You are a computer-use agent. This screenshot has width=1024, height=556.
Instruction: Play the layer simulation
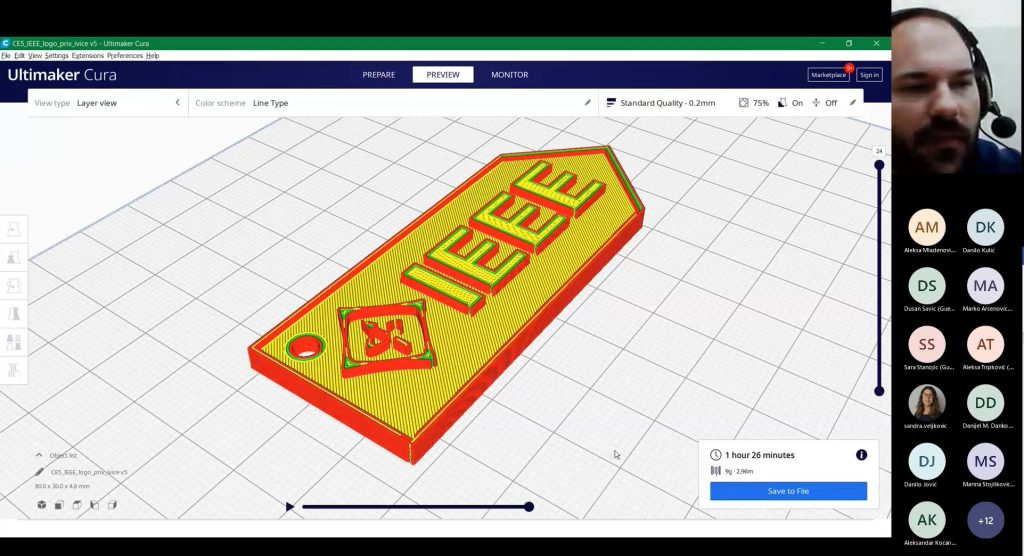(x=290, y=507)
